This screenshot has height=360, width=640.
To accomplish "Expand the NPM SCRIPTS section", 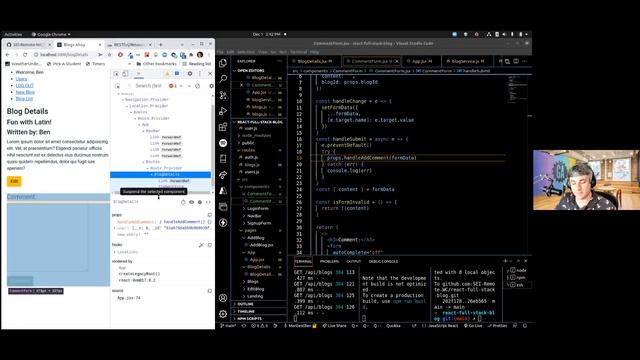I will (x=249, y=318).
